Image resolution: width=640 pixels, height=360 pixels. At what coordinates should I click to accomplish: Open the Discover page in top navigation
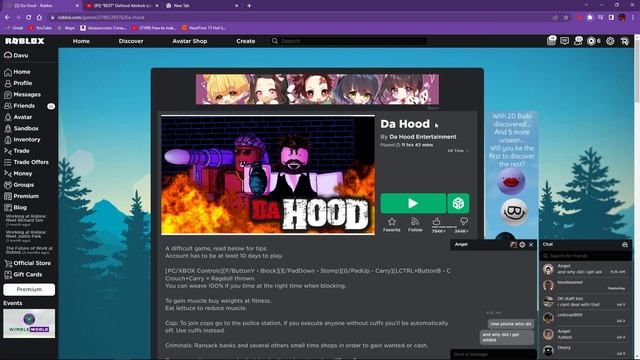[131, 41]
